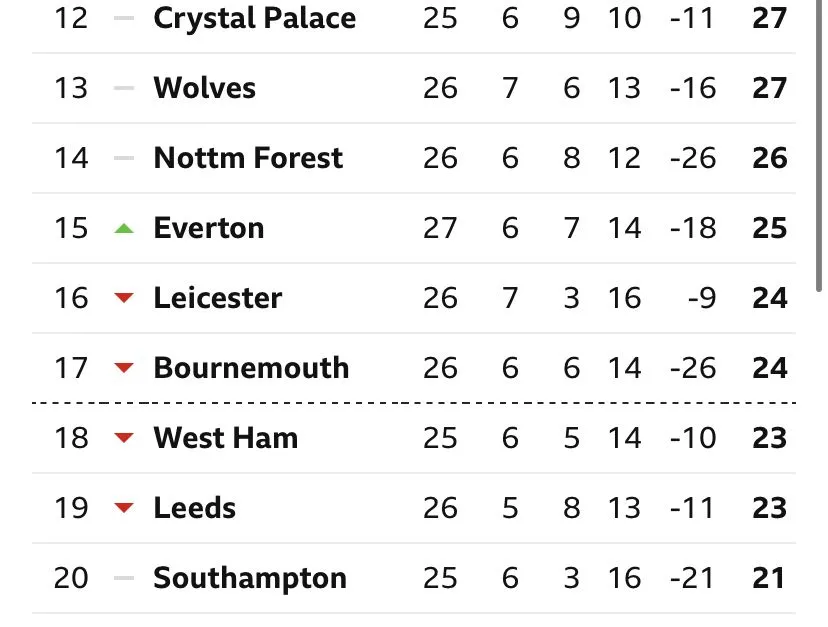The width and height of the screenshot is (828, 627).
Task: Open the Wolves team page
Action: [x=204, y=88]
